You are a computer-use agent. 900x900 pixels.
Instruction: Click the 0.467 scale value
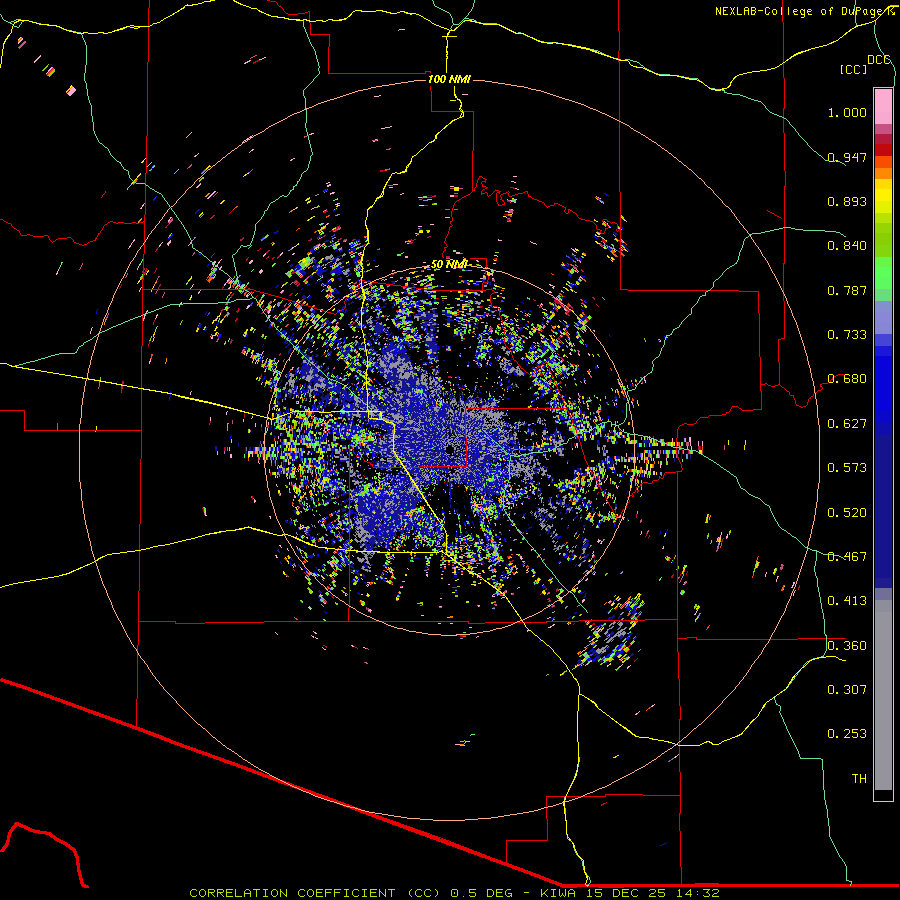[x=847, y=557]
